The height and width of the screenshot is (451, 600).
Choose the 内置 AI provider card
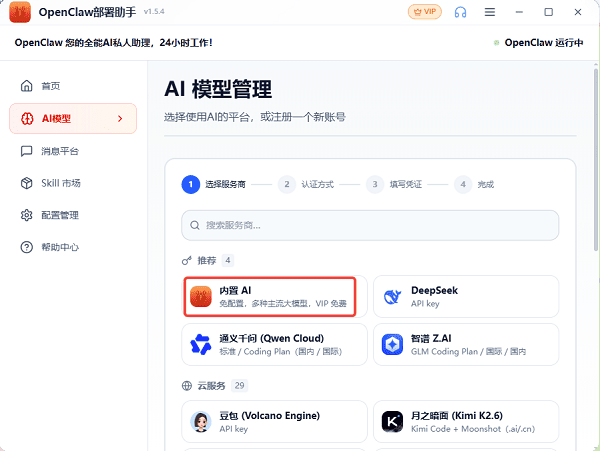[274, 296]
